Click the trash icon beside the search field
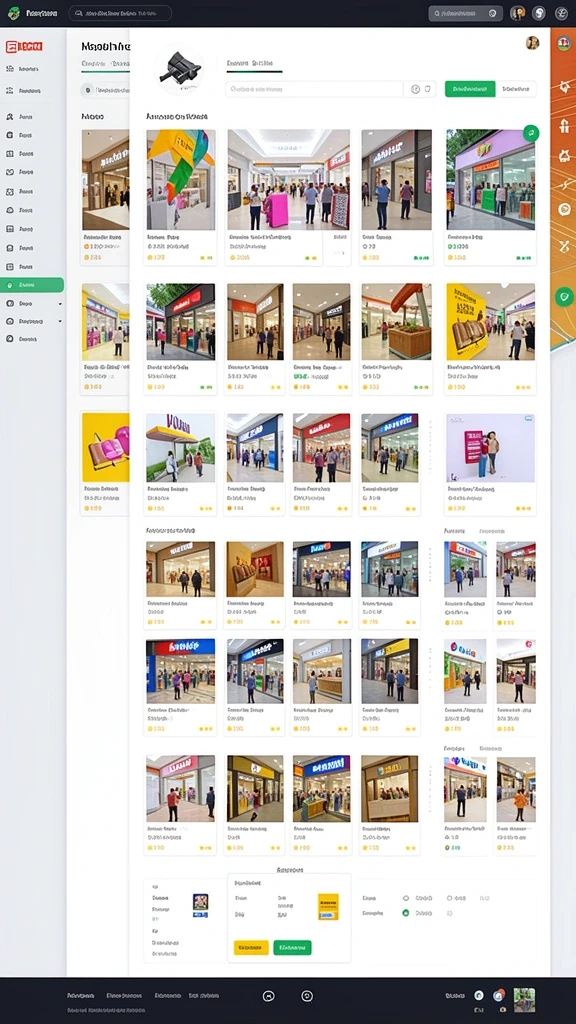 (428, 89)
